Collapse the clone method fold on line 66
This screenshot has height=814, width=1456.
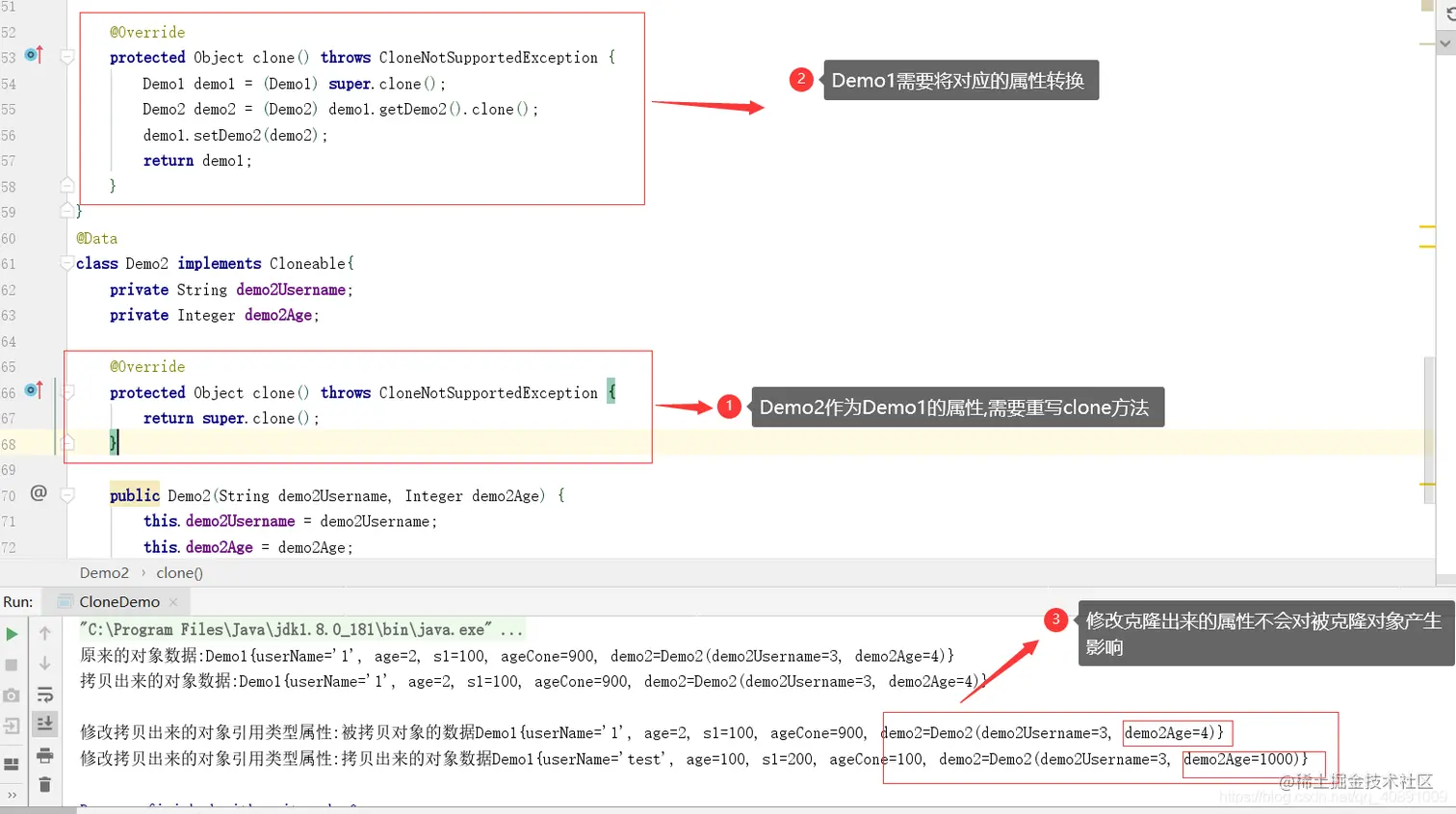point(67,392)
